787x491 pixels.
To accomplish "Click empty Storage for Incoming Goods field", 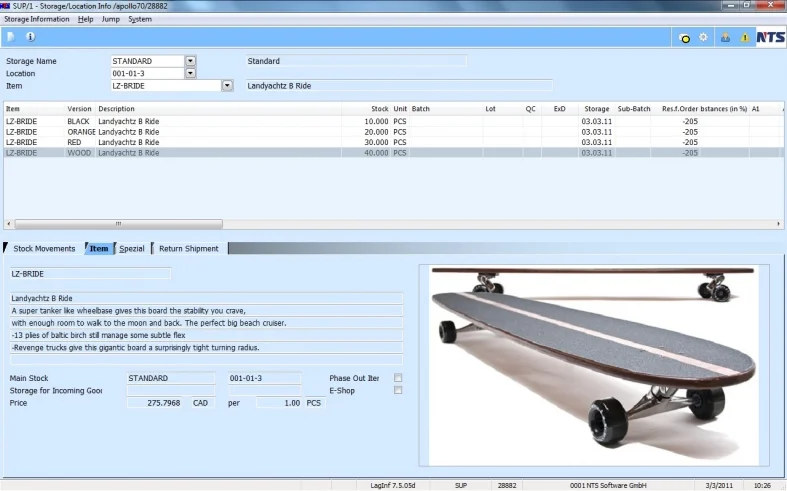I will click(171, 390).
